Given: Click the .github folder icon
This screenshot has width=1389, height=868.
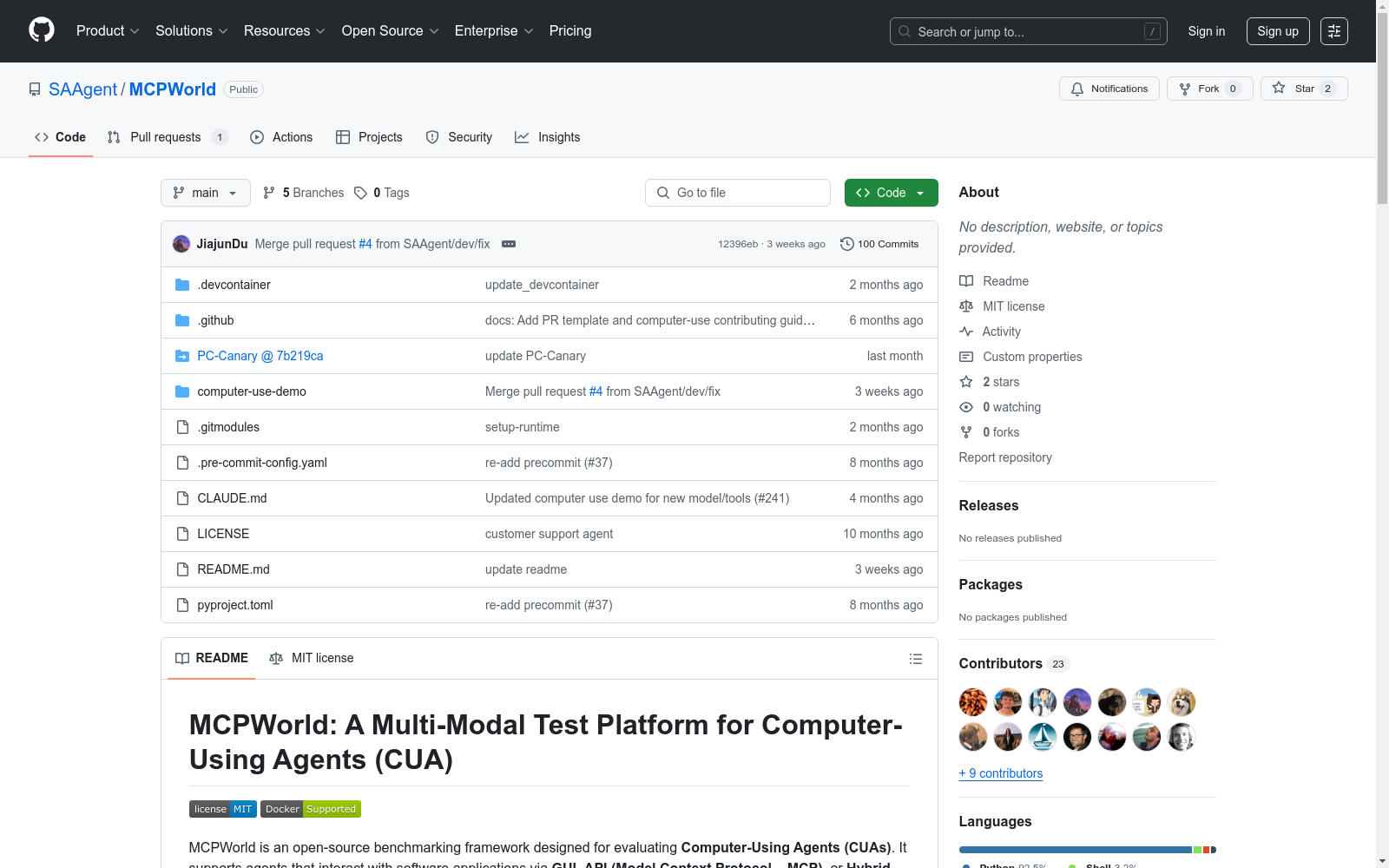Looking at the screenshot, I should (x=182, y=320).
